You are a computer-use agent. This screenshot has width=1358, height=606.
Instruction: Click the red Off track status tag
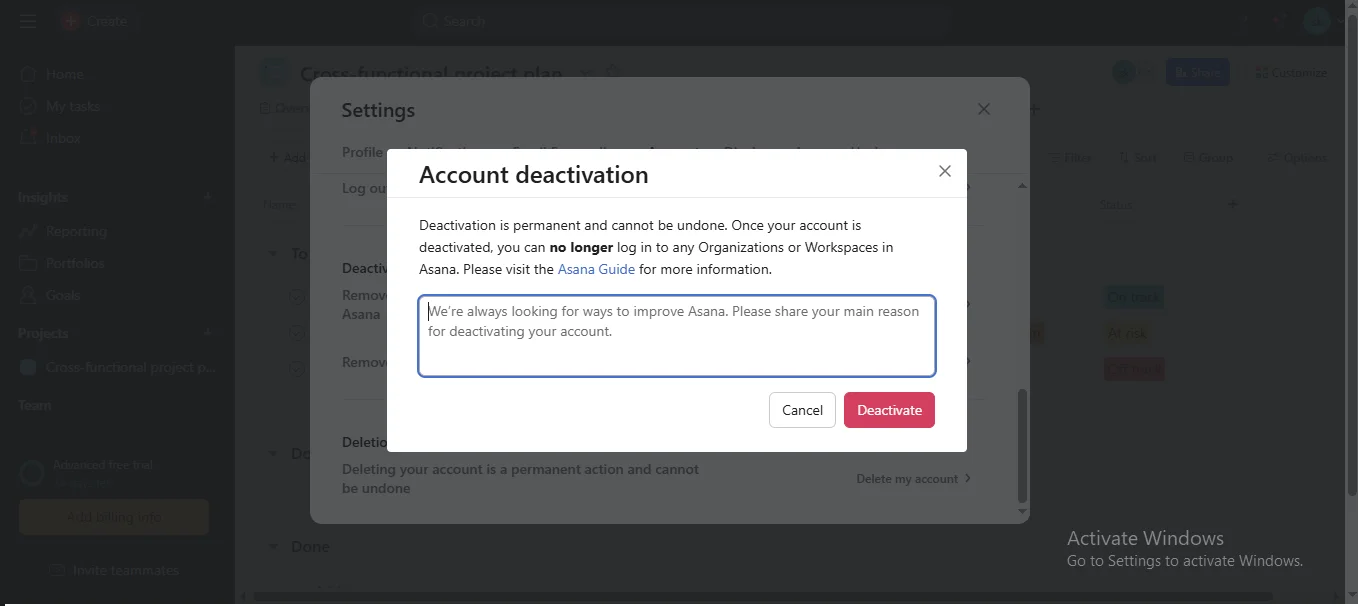[x=1134, y=369]
